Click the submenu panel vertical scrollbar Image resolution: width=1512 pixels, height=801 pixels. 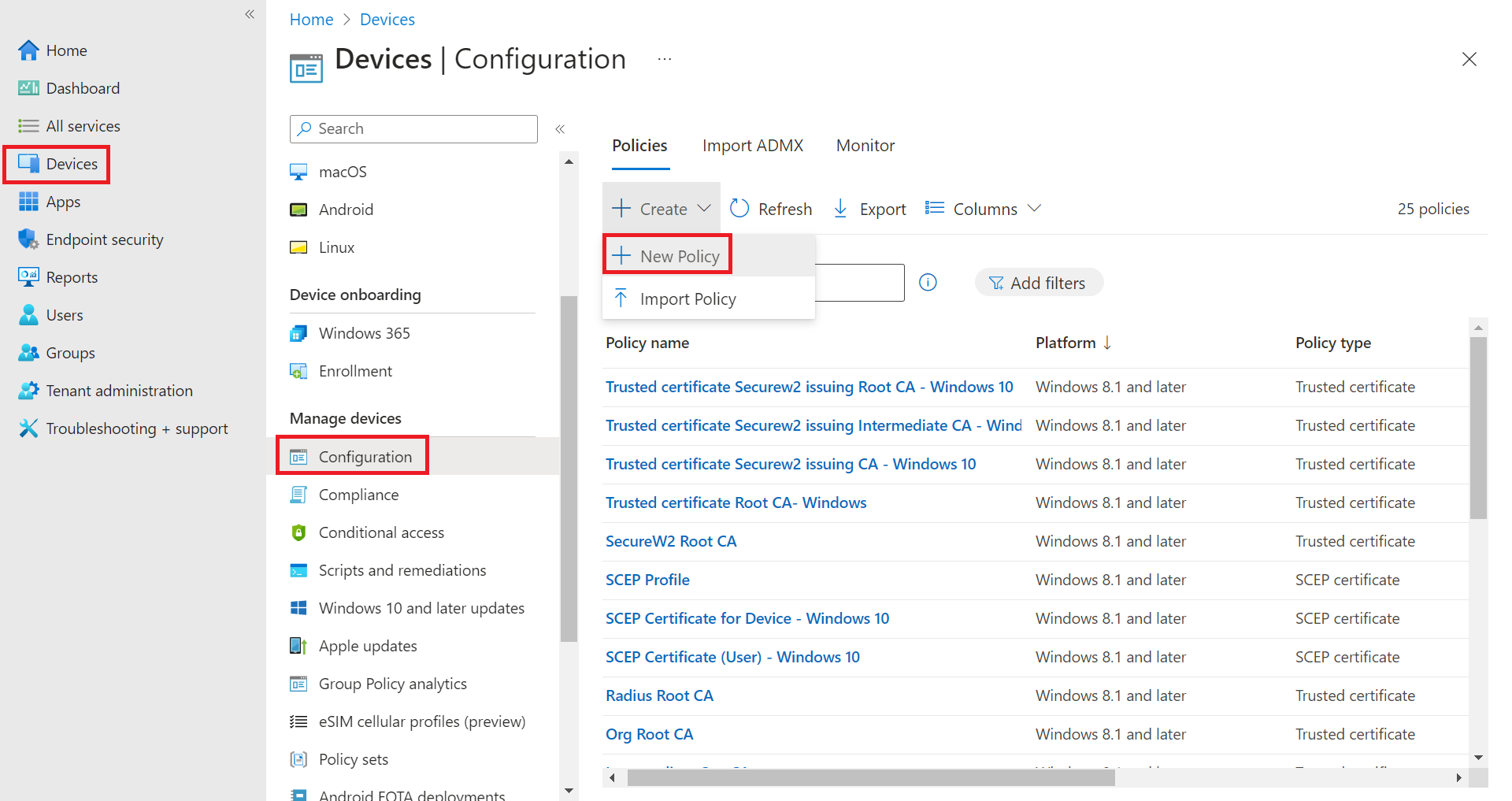point(569,469)
